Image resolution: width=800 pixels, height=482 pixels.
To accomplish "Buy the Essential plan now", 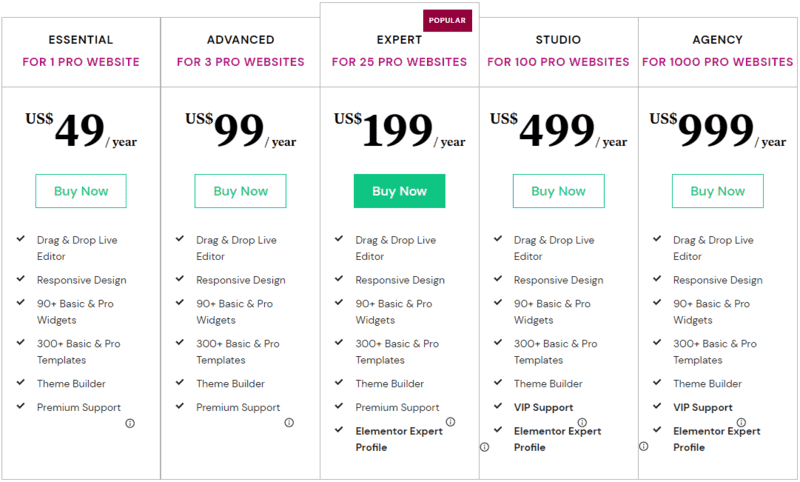I will [81, 191].
